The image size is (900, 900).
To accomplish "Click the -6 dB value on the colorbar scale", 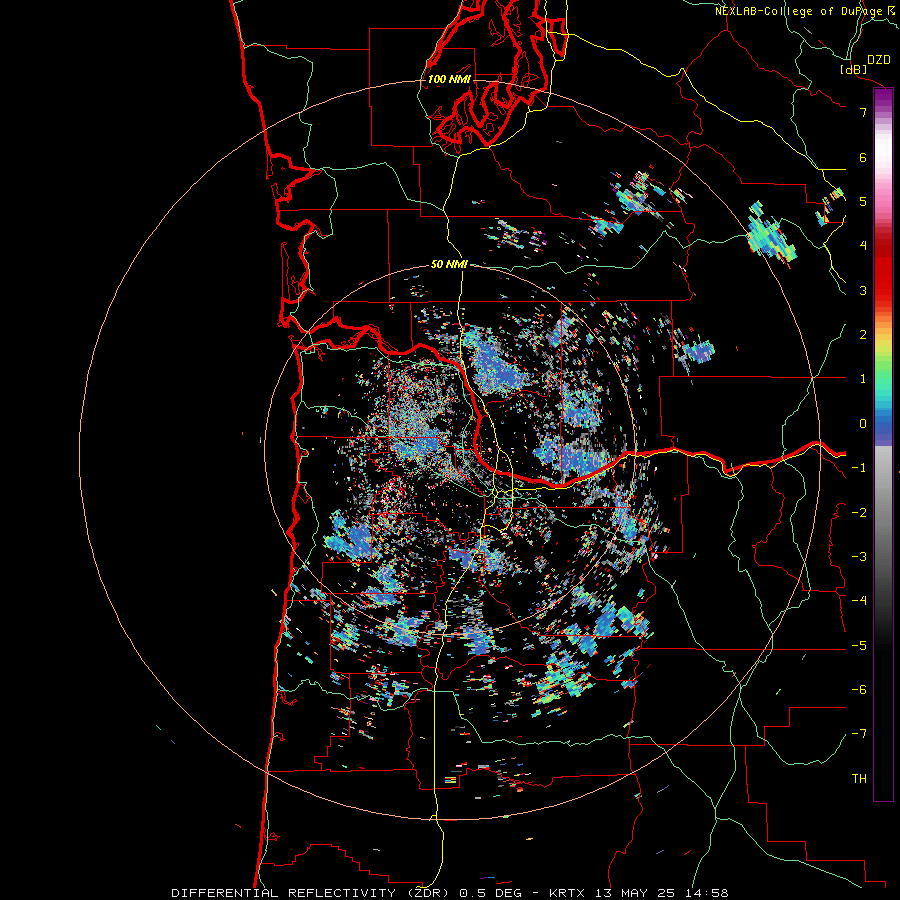I will [x=859, y=690].
